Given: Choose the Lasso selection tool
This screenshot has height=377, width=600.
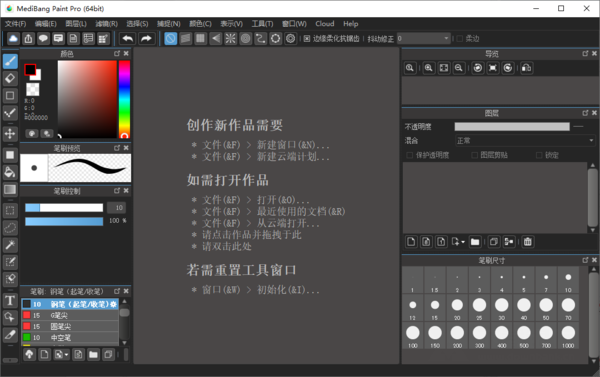Looking at the screenshot, I should pyautogui.click(x=10, y=227).
